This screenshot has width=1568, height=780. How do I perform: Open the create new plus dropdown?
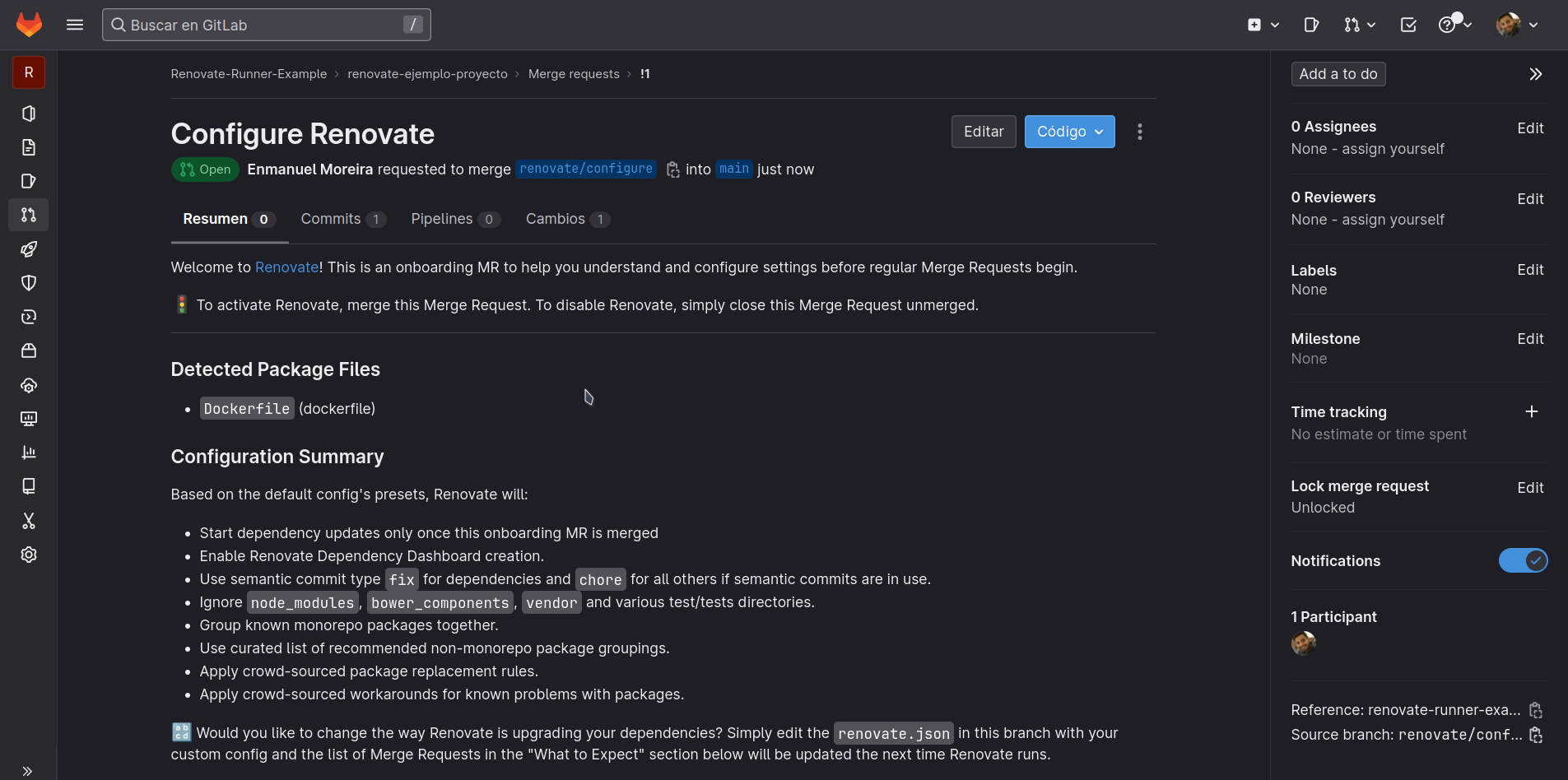click(1263, 25)
